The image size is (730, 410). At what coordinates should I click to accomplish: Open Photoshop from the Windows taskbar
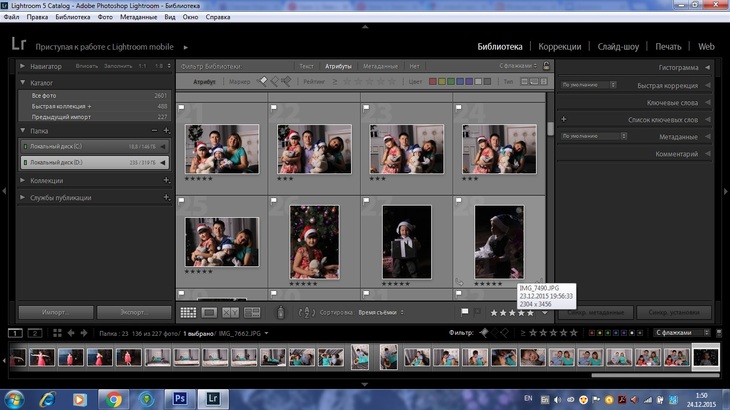click(181, 399)
